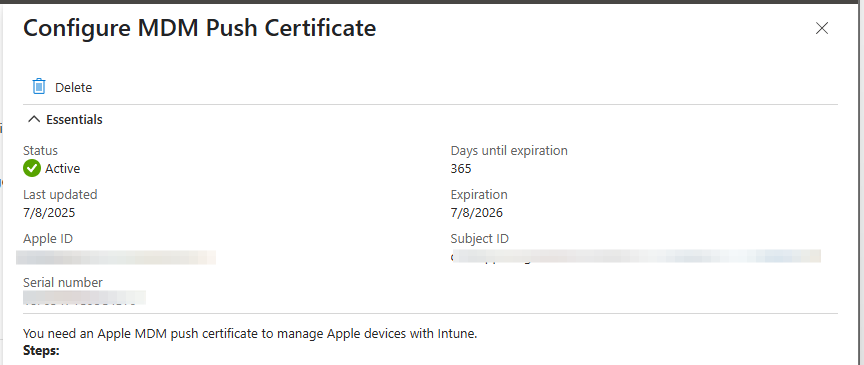Close the Configure MDM Push Certificate pane

click(x=822, y=28)
